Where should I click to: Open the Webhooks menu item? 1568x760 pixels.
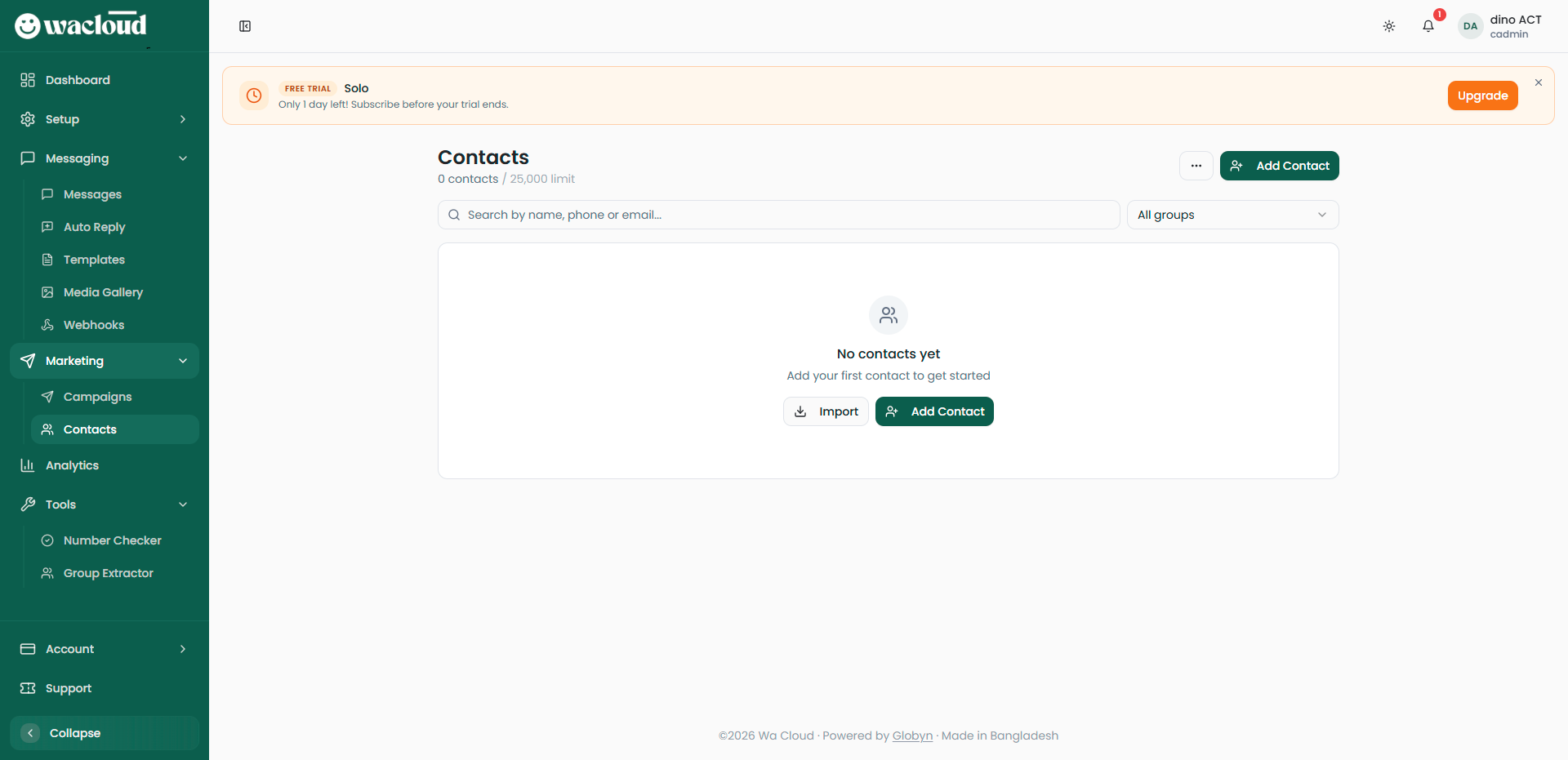point(94,325)
